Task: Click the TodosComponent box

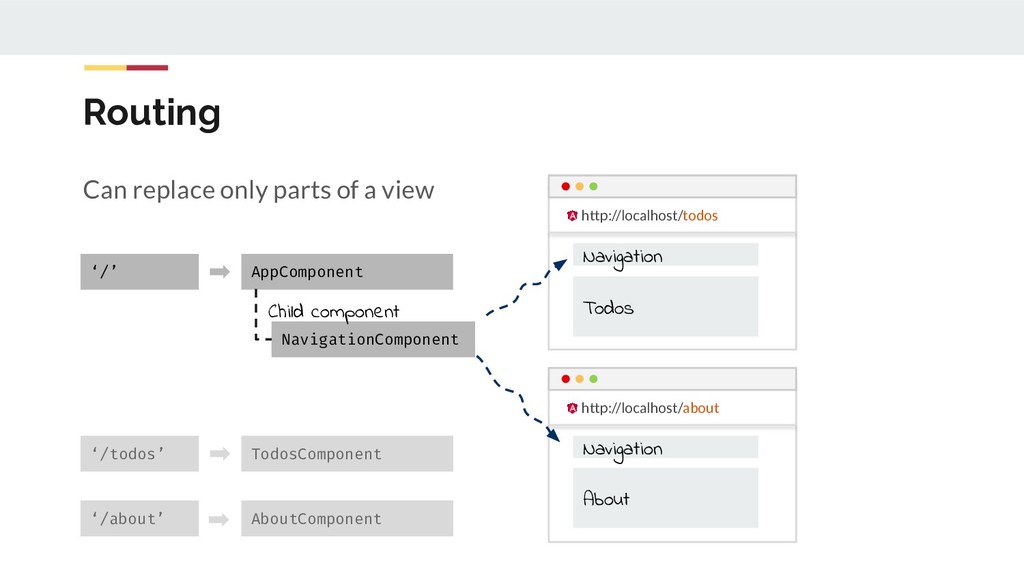Action: [346, 454]
